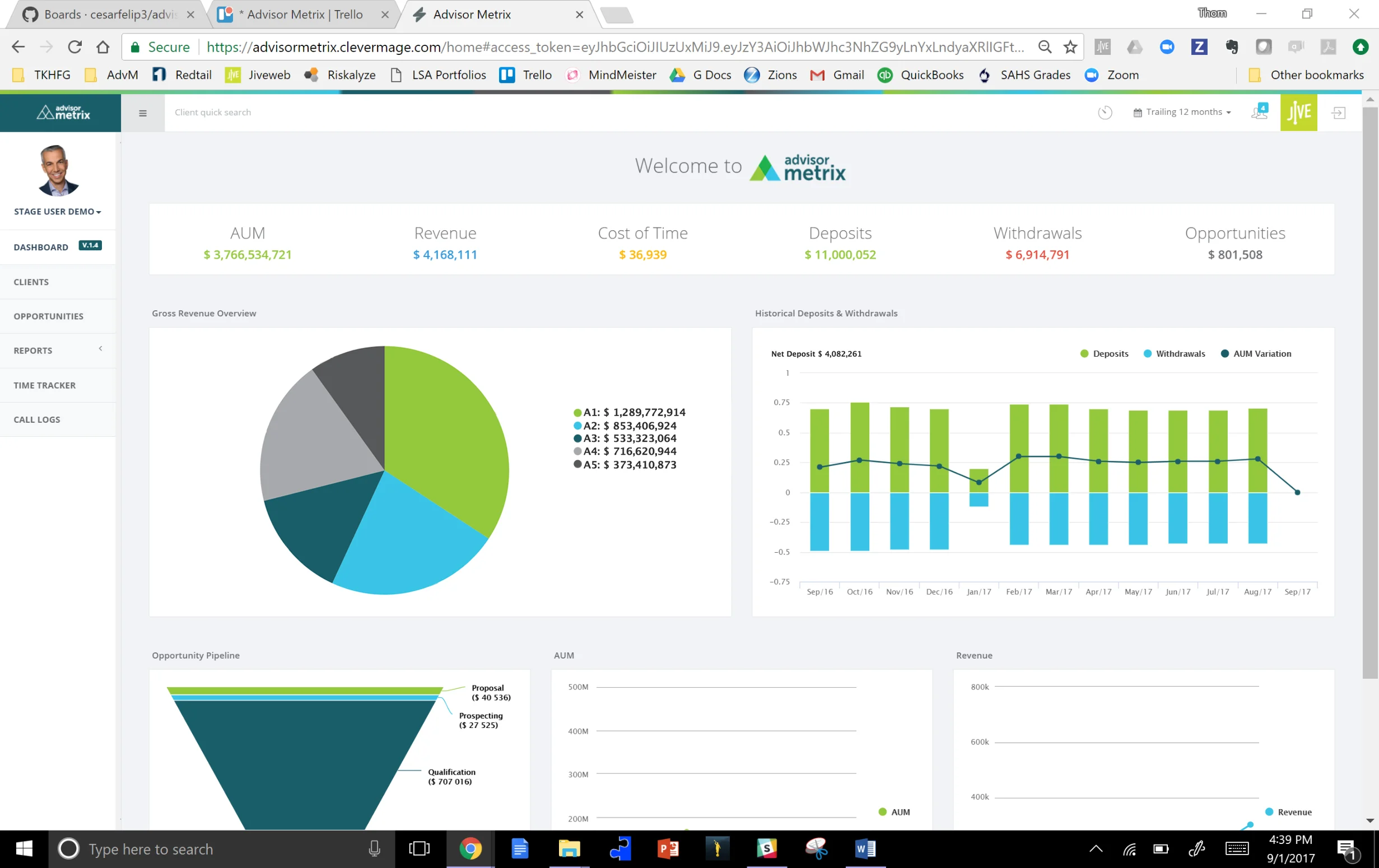Click the Windows Start button
This screenshot has height=868, width=1379.
tap(24, 848)
